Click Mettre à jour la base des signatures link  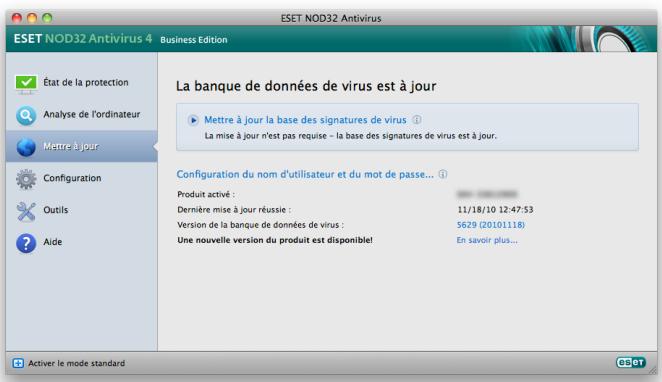coord(305,120)
